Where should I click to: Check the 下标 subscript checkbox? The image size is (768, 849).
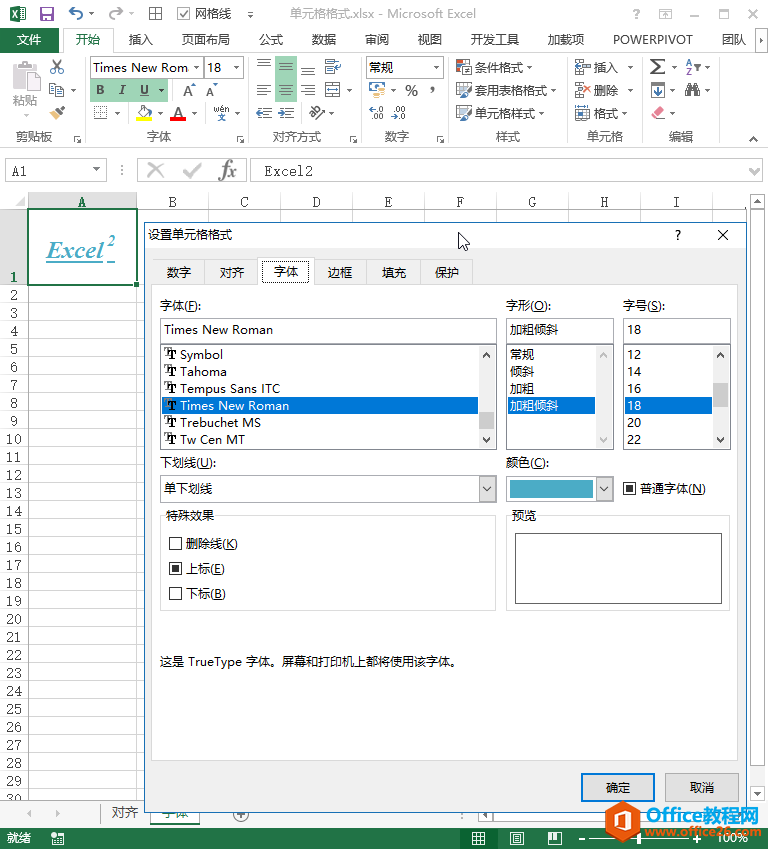(176, 594)
